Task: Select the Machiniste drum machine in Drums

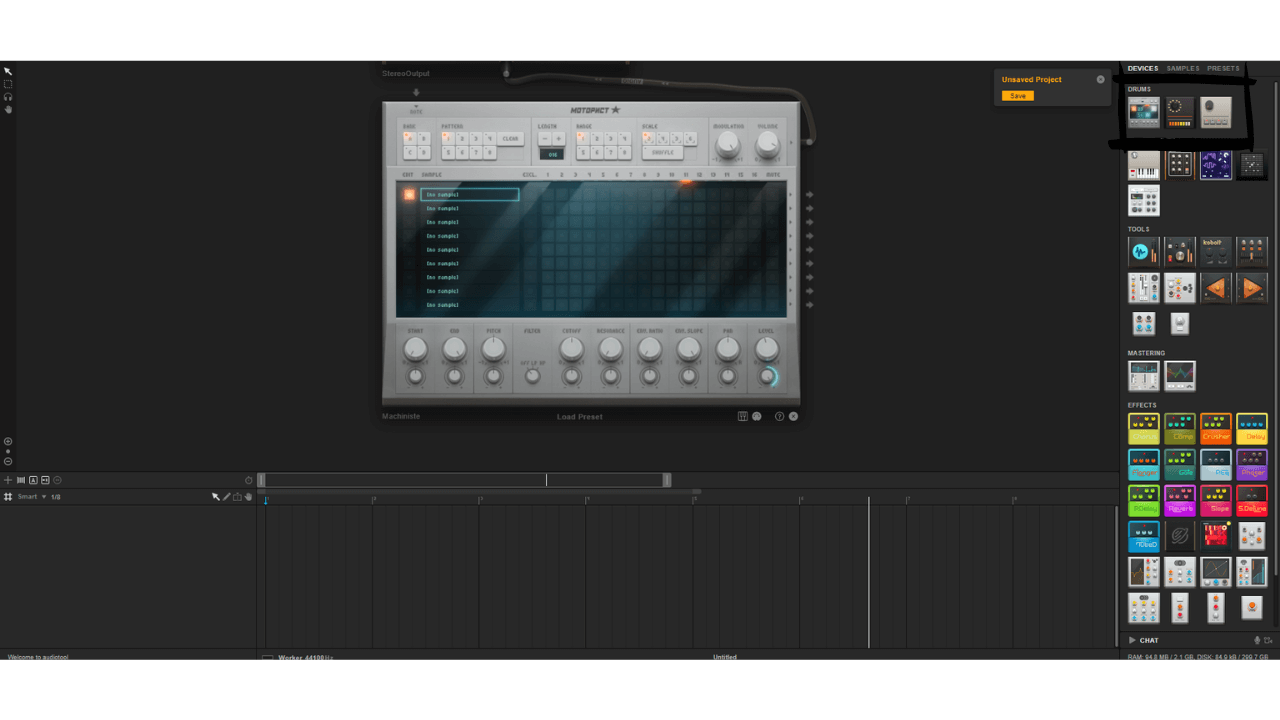Action: click(x=1143, y=112)
